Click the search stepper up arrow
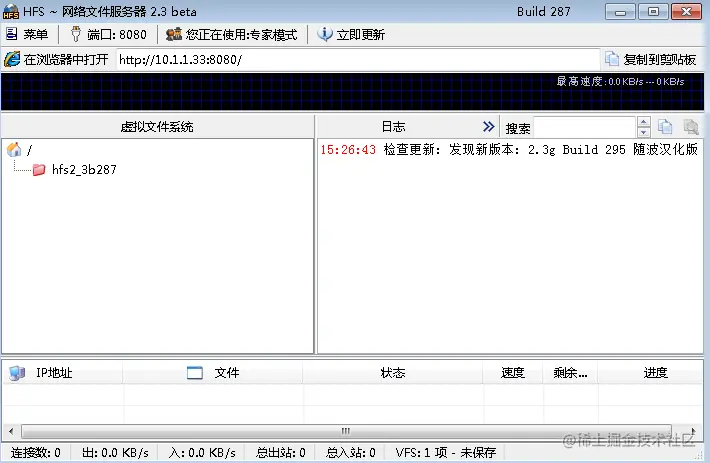 (x=643, y=122)
